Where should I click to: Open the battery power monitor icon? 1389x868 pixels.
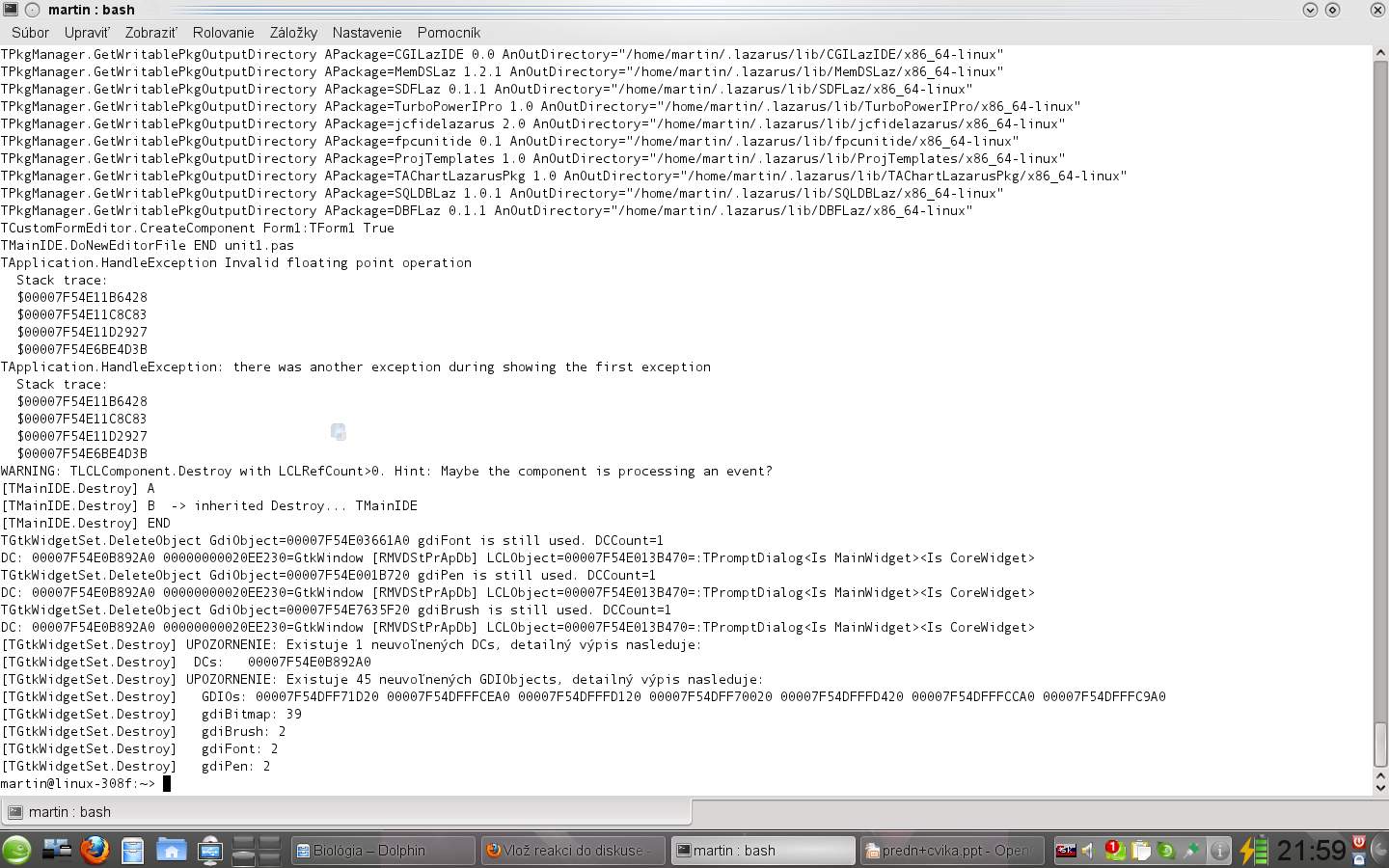coord(1253,851)
